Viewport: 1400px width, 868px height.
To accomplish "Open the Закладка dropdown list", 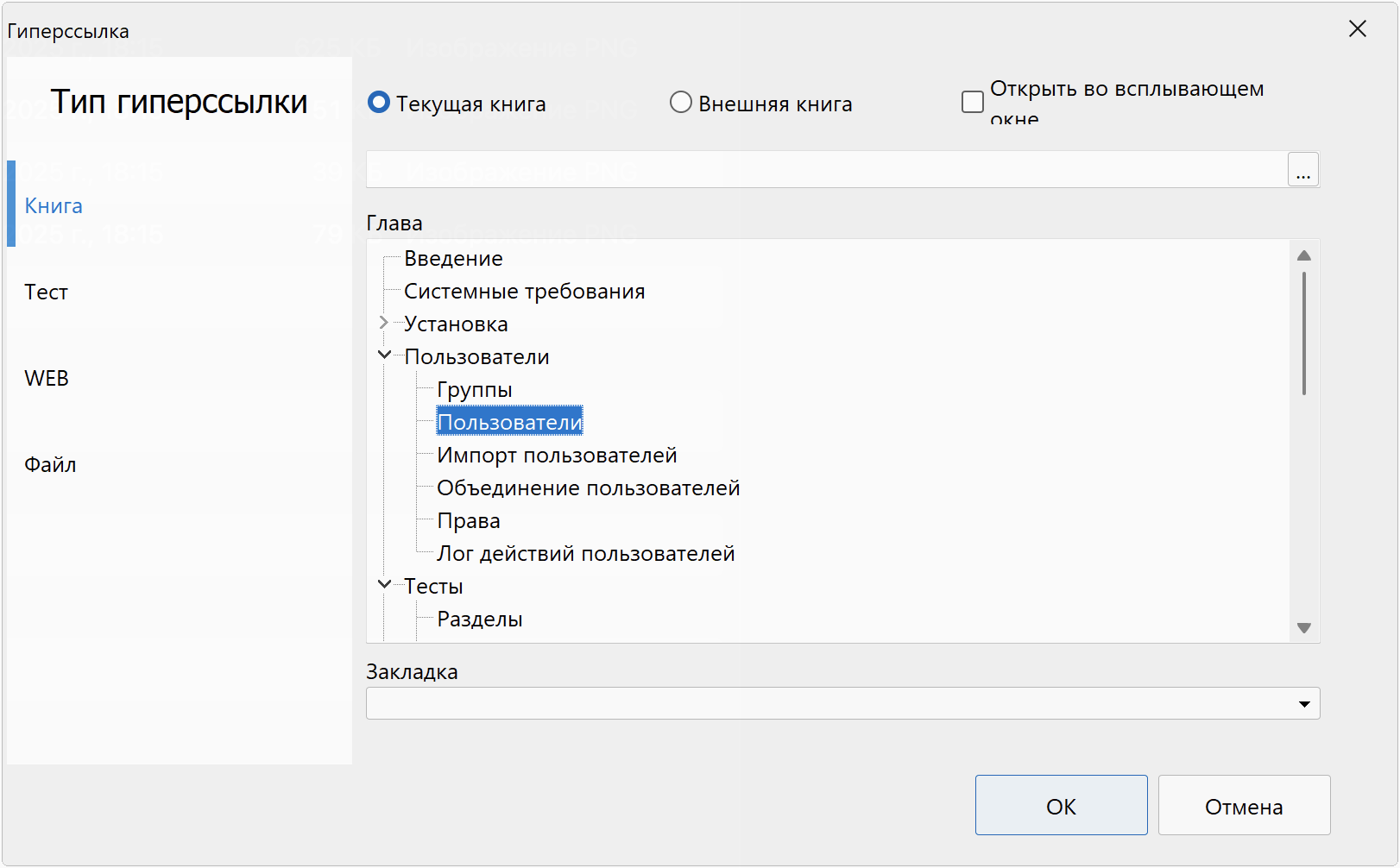I will coord(1303,704).
